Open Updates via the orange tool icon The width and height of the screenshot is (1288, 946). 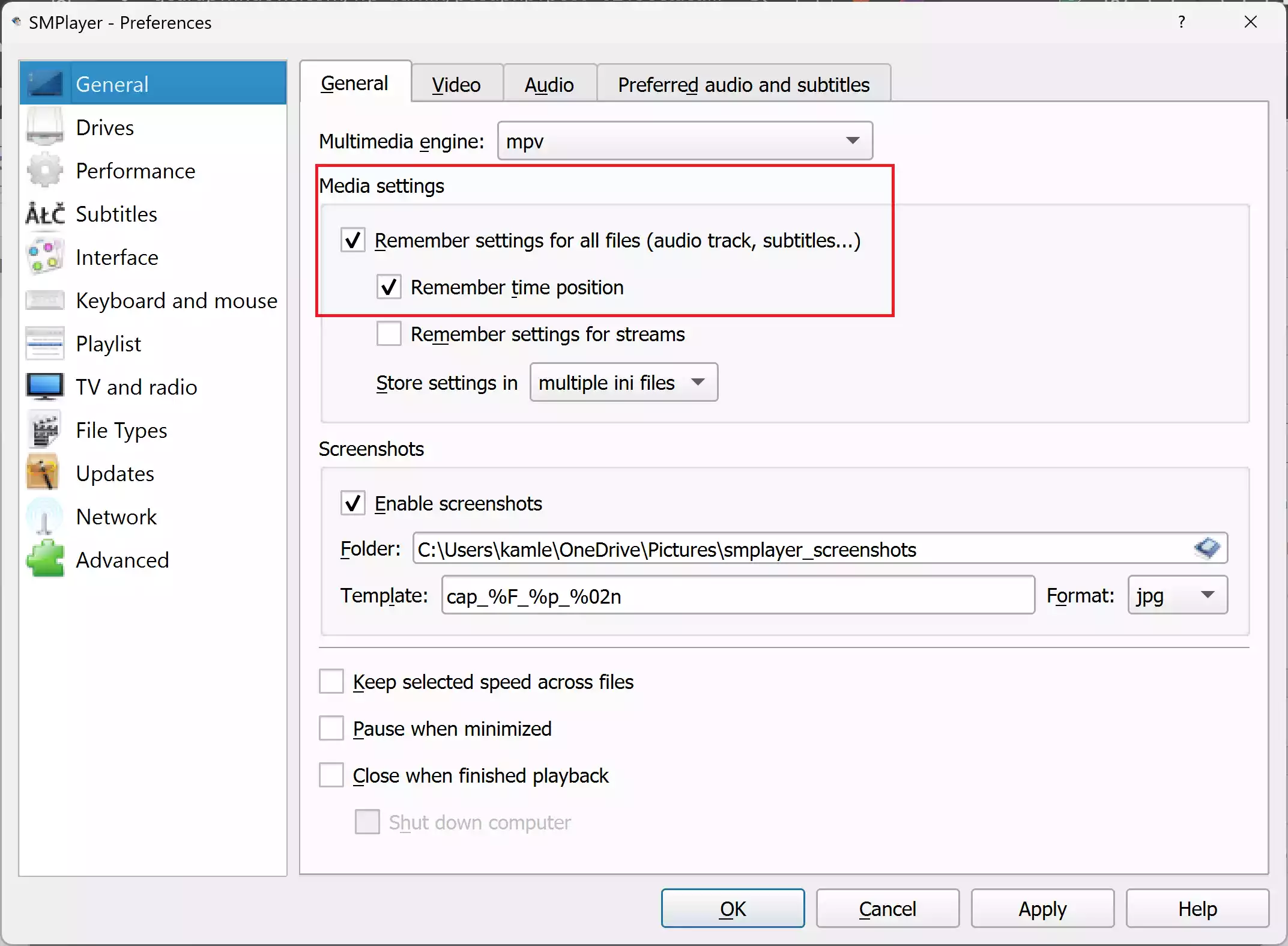click(x=44, y=473)
